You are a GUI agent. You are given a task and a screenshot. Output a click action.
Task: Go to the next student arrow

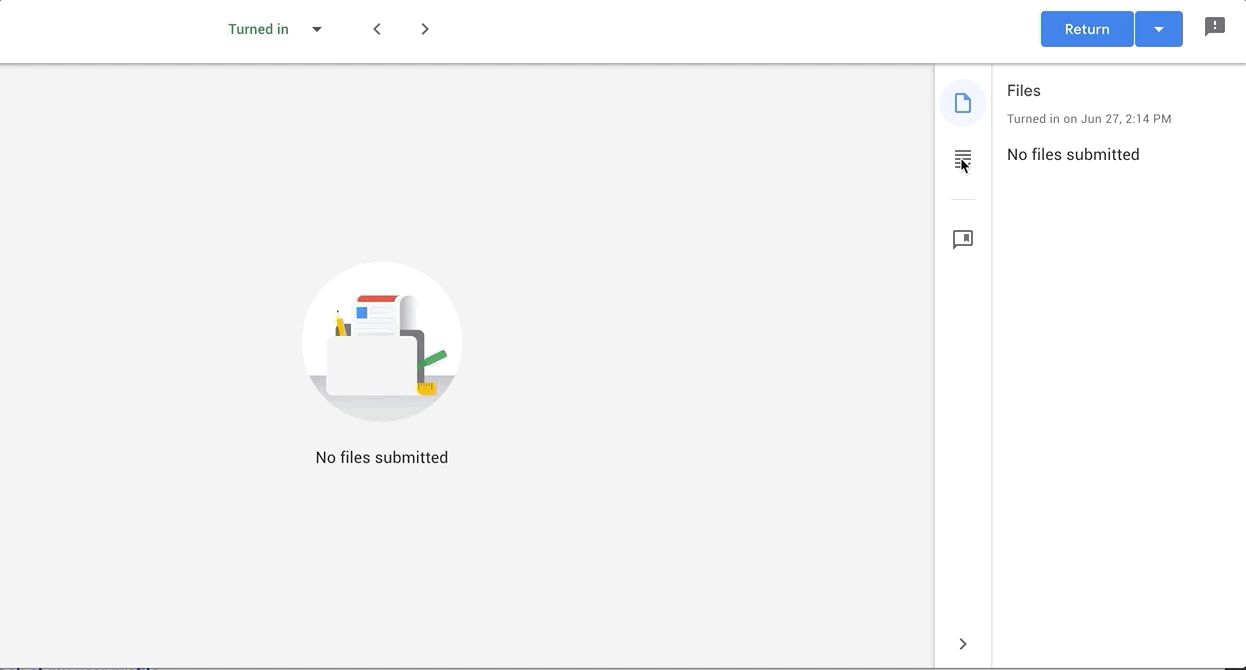click(425, 29)
